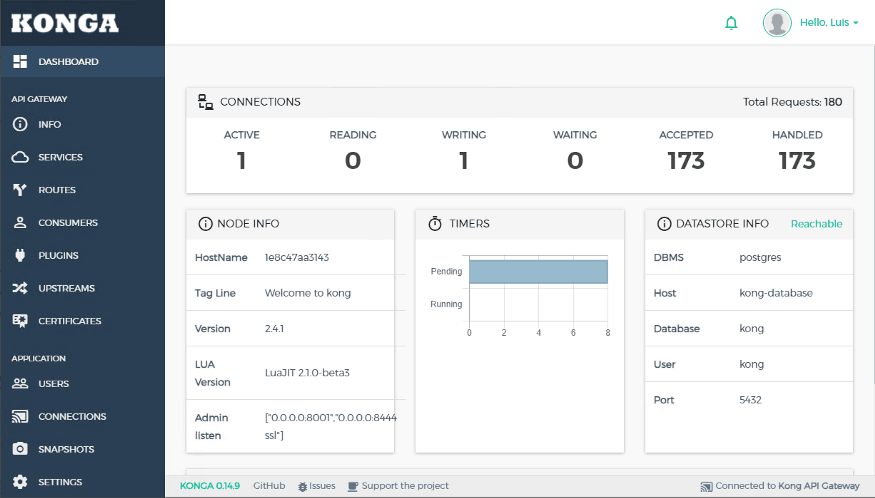Open the sidebar Connections menu item
Viewport: 875px width, 498px height.
point(83,416)
